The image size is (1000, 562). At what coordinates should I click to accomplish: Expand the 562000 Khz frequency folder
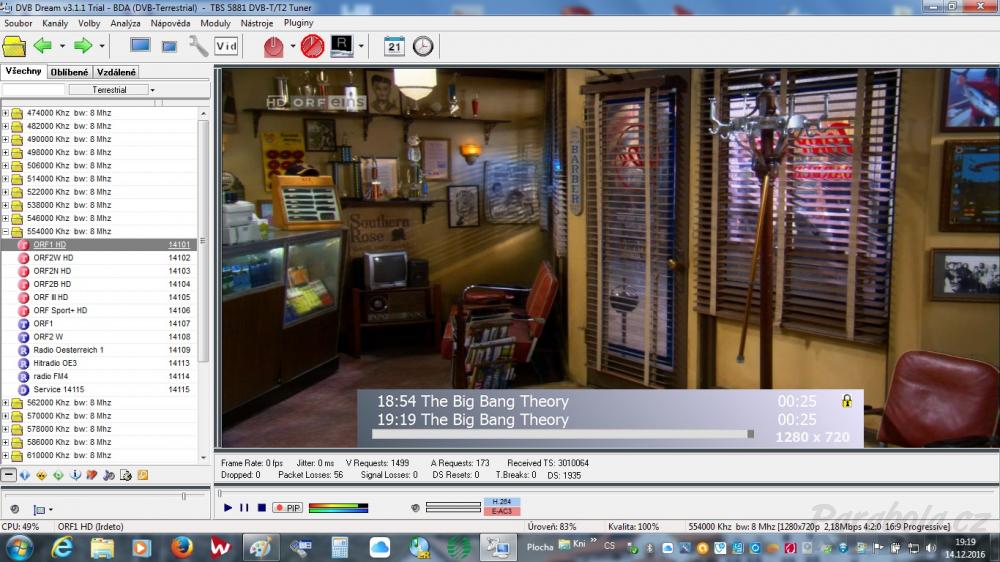pyautogui.click(x=6, y=403)
